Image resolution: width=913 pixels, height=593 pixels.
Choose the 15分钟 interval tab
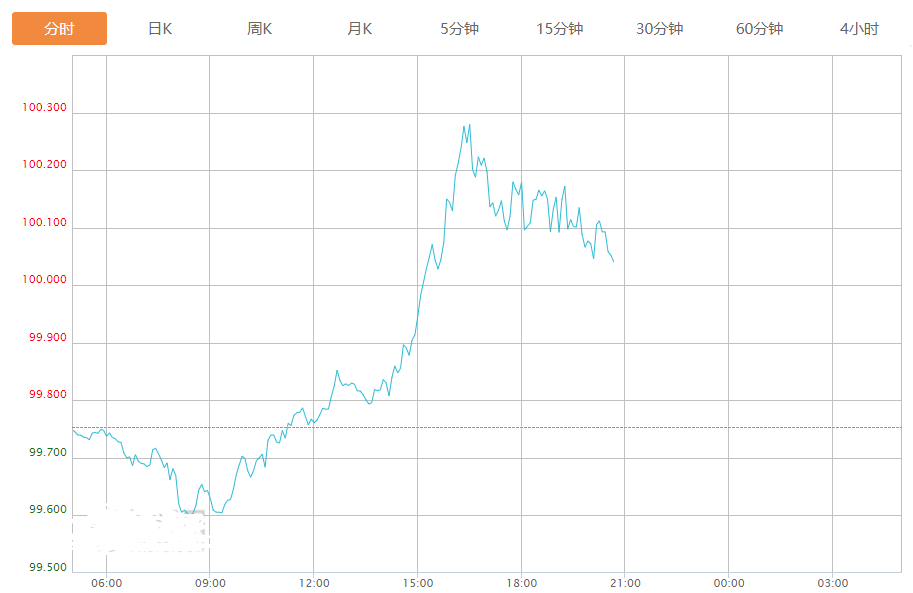560,29
